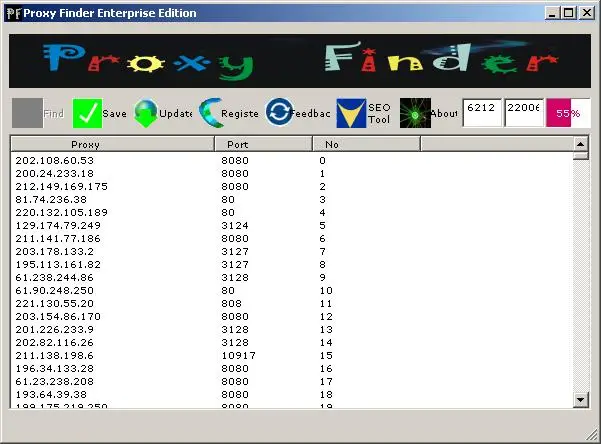Click the vertical scrollbar track
Image resolution: width=601 pixels, height=444 pixels.
(x=580, y=276)
